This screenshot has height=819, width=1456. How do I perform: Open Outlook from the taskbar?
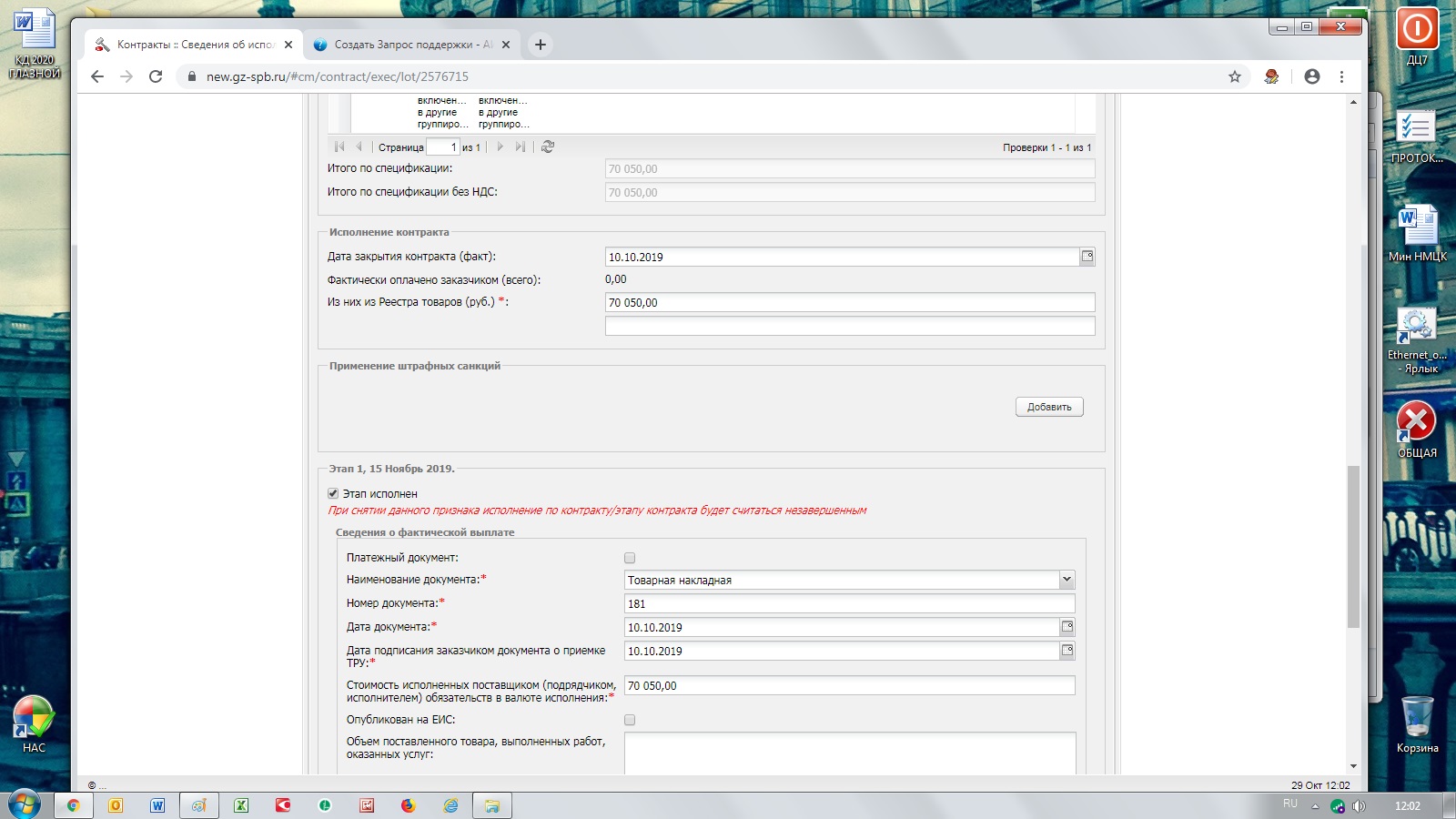tap(116, 805)
